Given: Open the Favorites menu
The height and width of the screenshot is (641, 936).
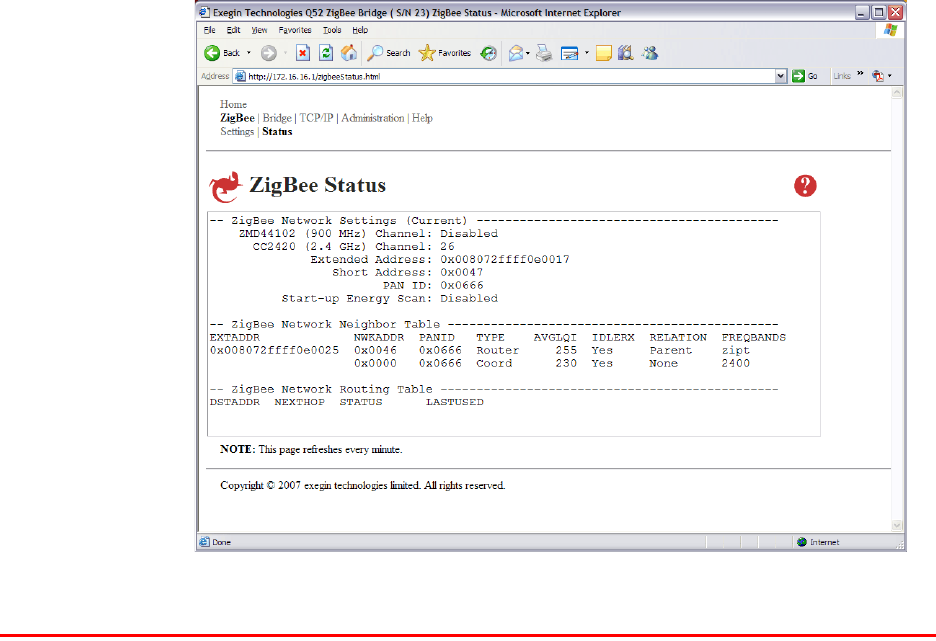Looking at the screenshot, I should (295, 30).
